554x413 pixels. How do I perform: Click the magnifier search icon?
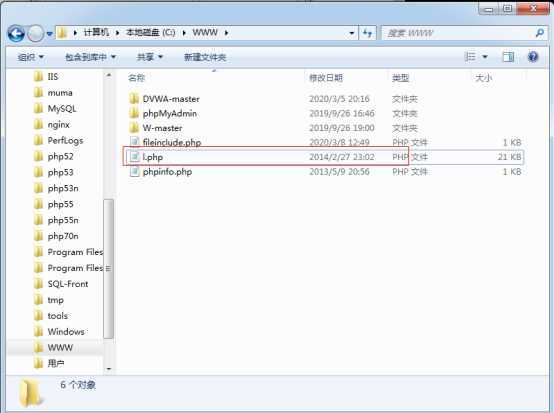[539, 33]
